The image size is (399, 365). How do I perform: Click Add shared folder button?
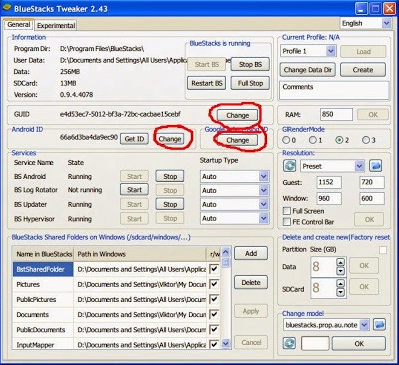(251, 253)
